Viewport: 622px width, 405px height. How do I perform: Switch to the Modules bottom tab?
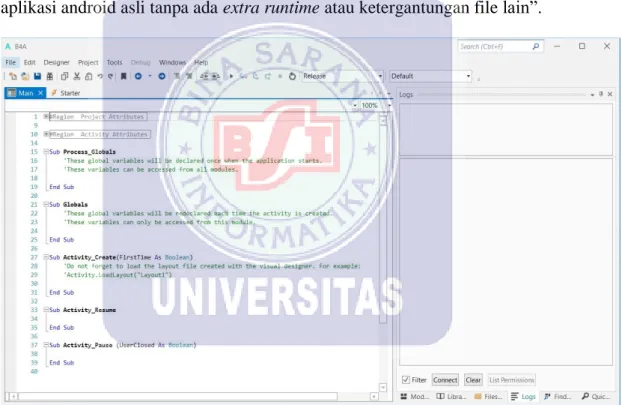[x=415, y=396]
